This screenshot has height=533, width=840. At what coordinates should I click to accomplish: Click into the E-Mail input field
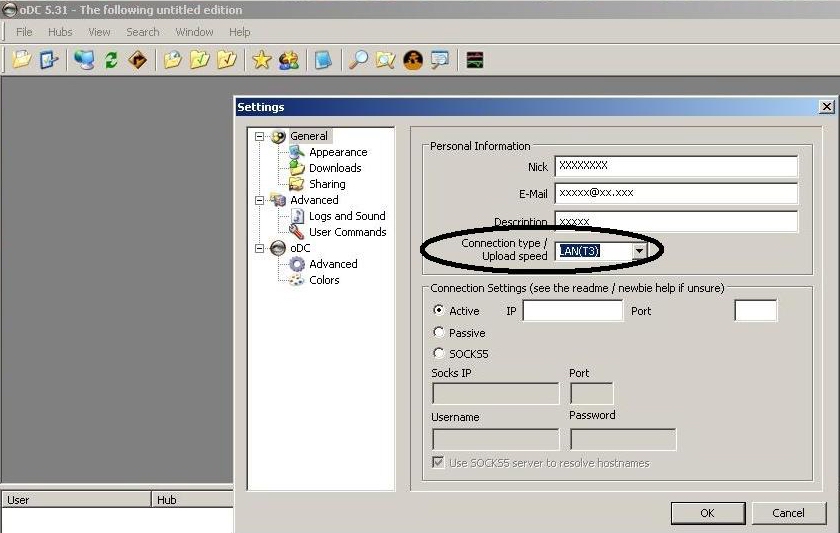coord(676,193)
